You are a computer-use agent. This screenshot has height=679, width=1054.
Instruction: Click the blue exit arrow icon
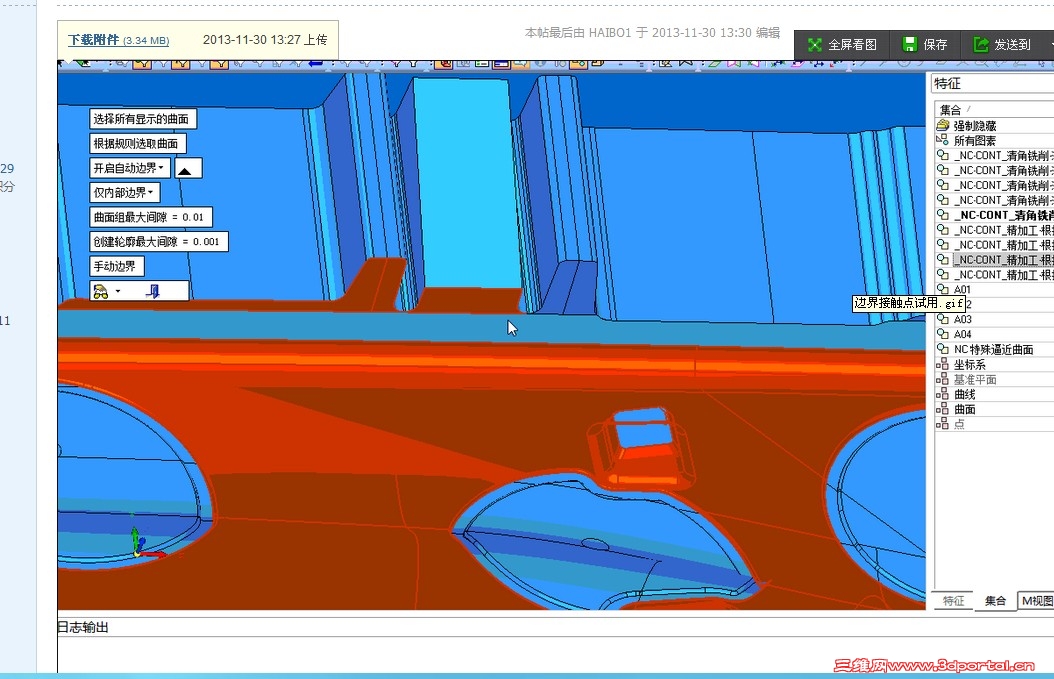(x=153, y=291)
